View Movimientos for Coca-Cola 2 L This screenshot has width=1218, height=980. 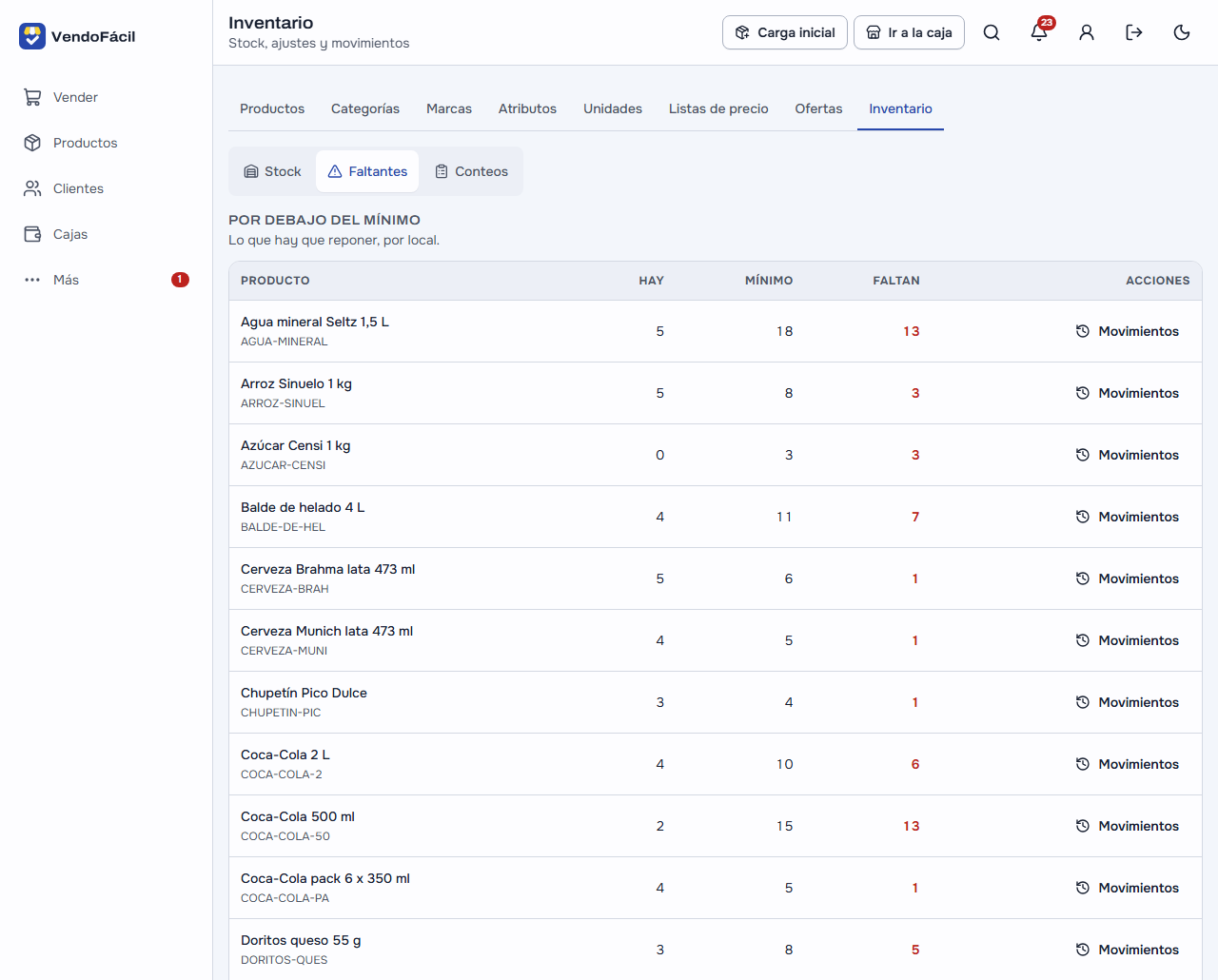coord(1128,764)
